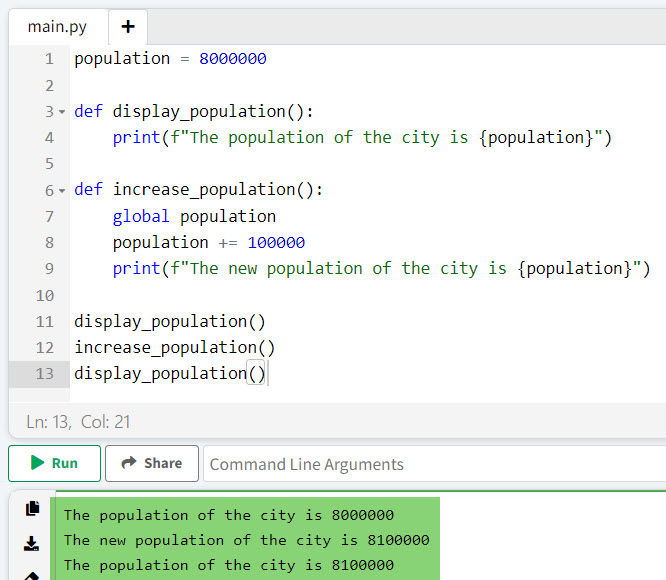Click 'Ln: 13, Col: 21' status text

pyautogui.click(x=78, y=422)
